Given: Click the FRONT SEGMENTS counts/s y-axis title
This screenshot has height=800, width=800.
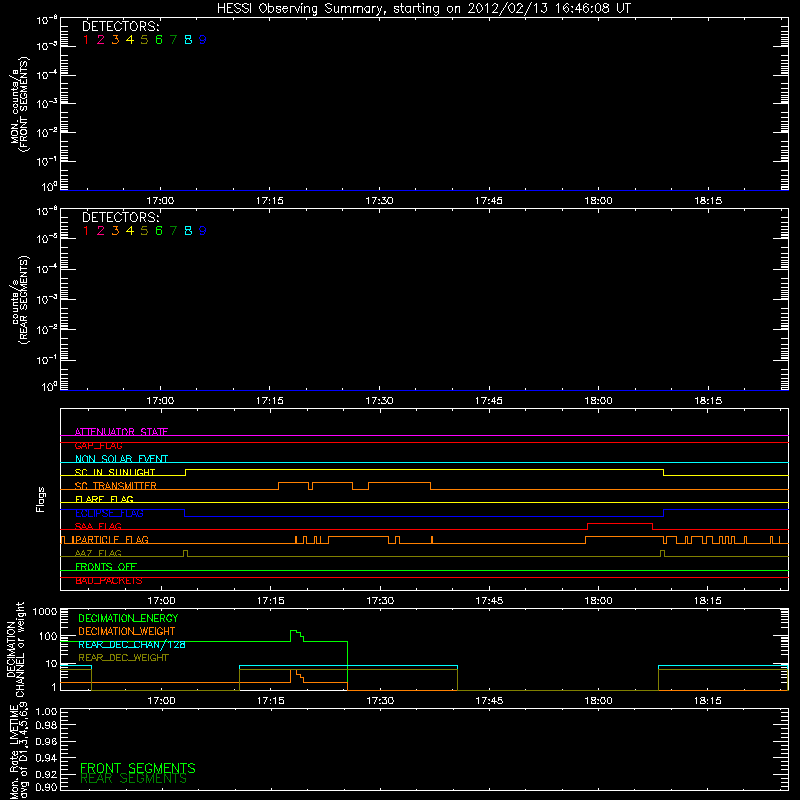Looking at the screenshot, I should [x=20, y=105].
